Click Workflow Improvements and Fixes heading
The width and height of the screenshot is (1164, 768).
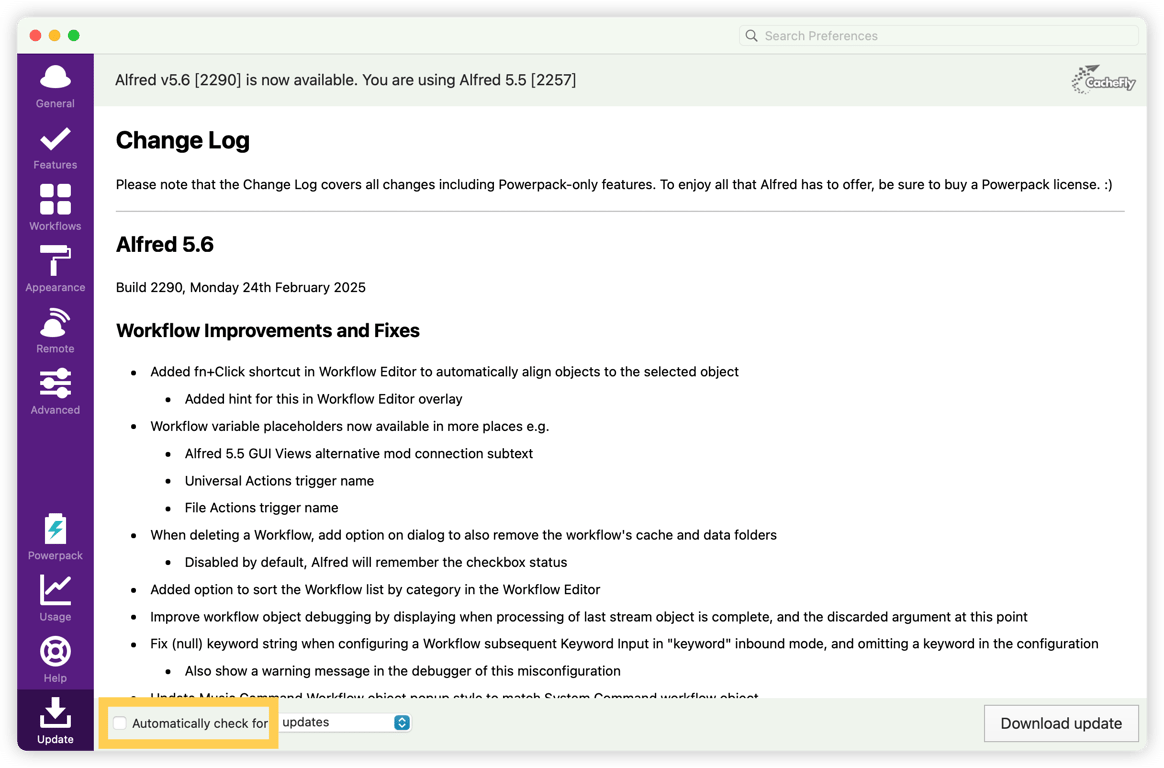pos(268,330)
